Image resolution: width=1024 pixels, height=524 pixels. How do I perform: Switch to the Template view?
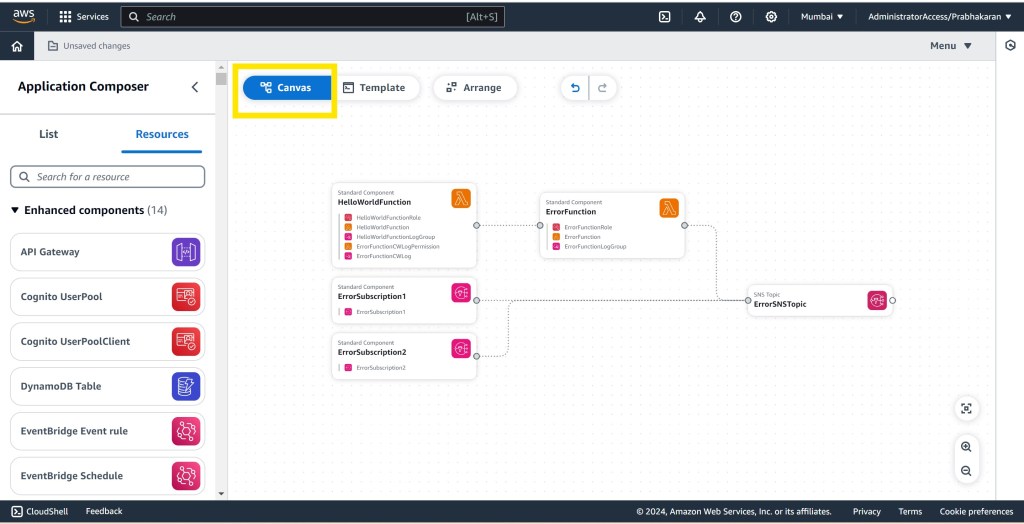[373, 88]
